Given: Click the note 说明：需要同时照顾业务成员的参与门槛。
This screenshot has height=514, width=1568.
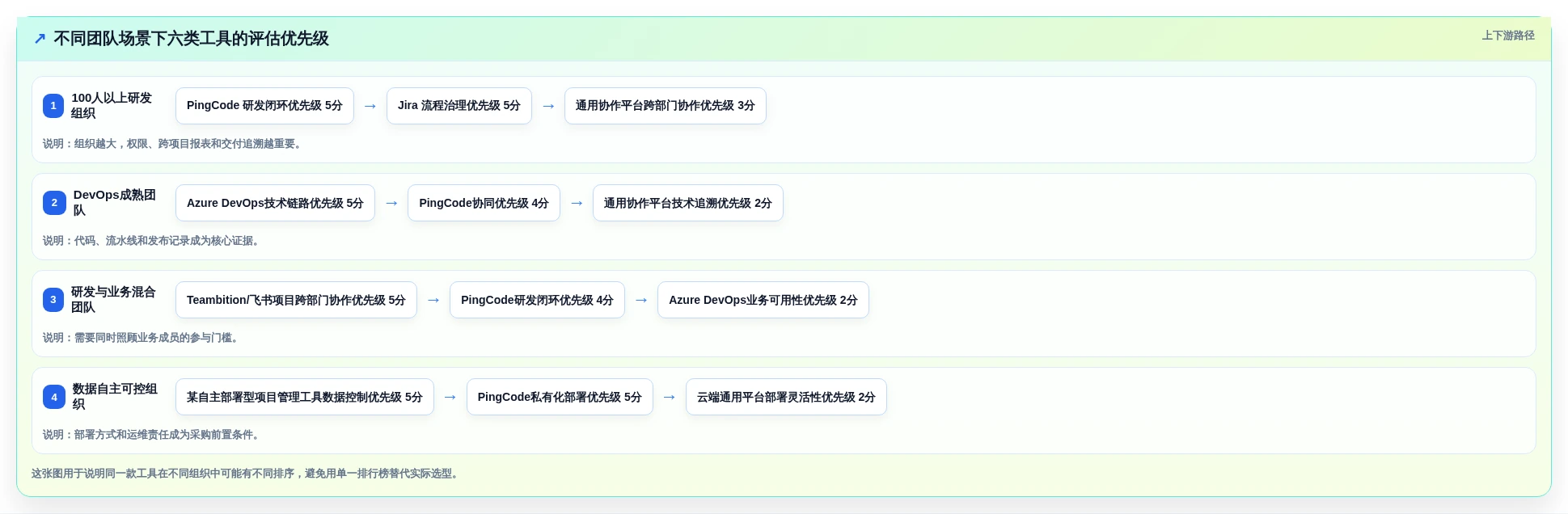Looking at the screenshot, I should (143, 338).
